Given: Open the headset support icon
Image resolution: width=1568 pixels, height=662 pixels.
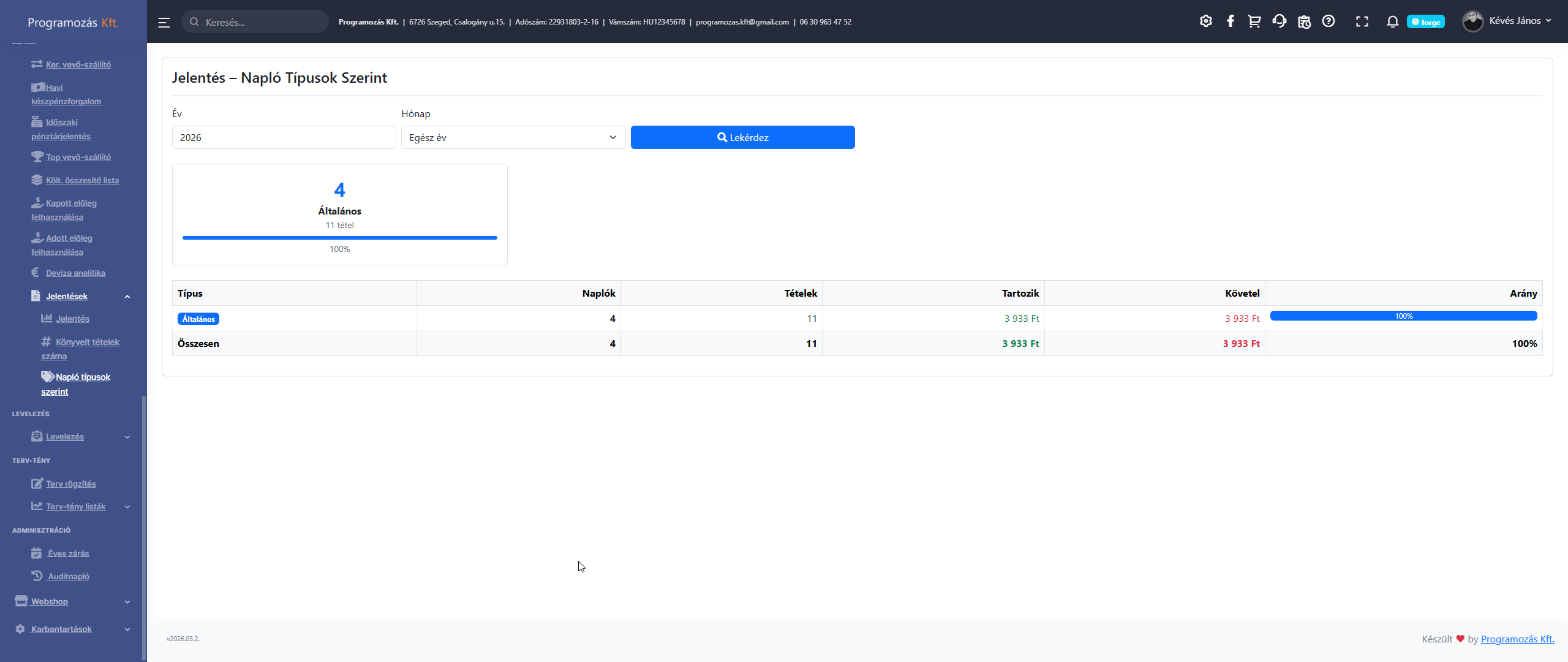Looking at the screenshot, I should pyautogui.click(x=1279, y=21).
